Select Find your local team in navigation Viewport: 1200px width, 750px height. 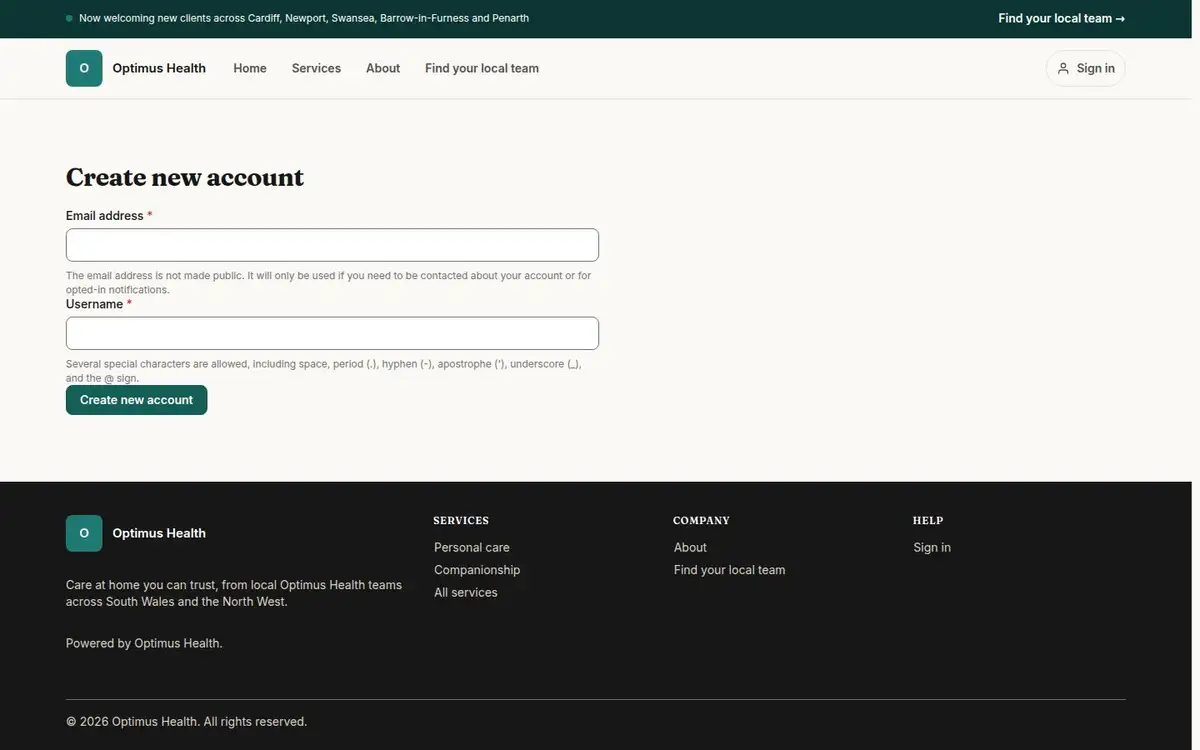[x=482, y=68]
